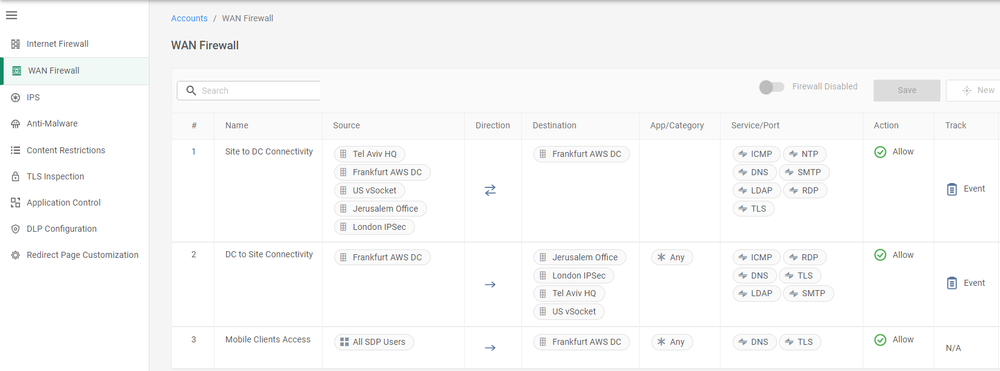Click Event clipboard icon in rule 1 Track
Screen dimensions: 1000x371
click(x=952, y=189)
